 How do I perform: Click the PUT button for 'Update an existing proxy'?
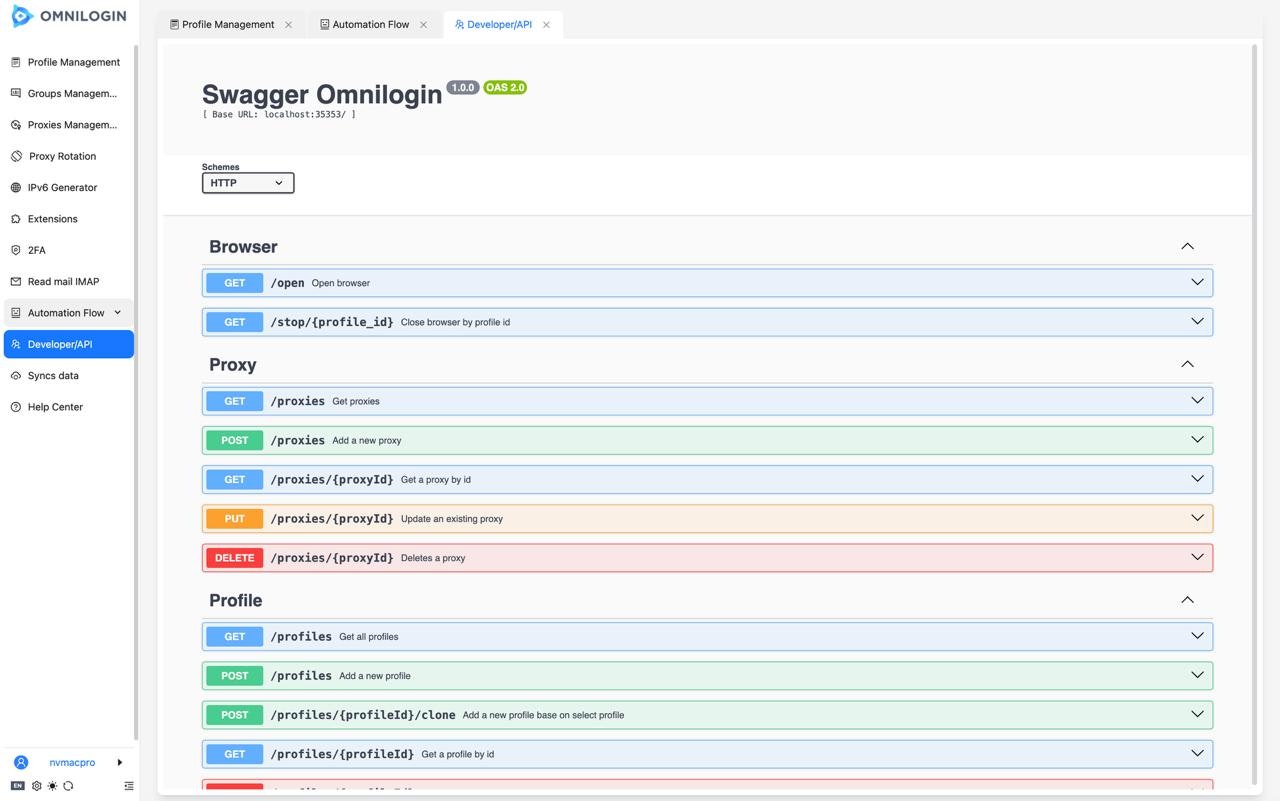pos(235,519)
